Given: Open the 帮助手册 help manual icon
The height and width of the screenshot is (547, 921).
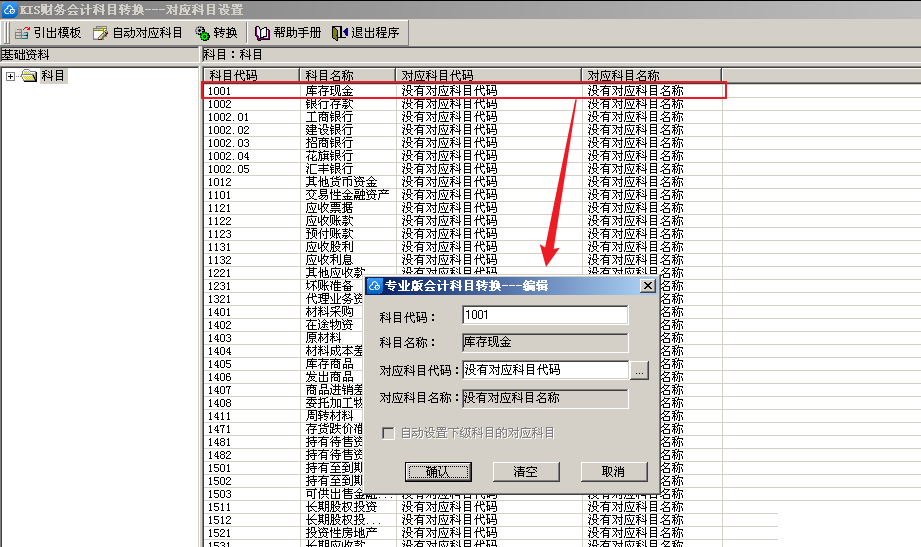Looking at the screenshot, I should [263, 33].
